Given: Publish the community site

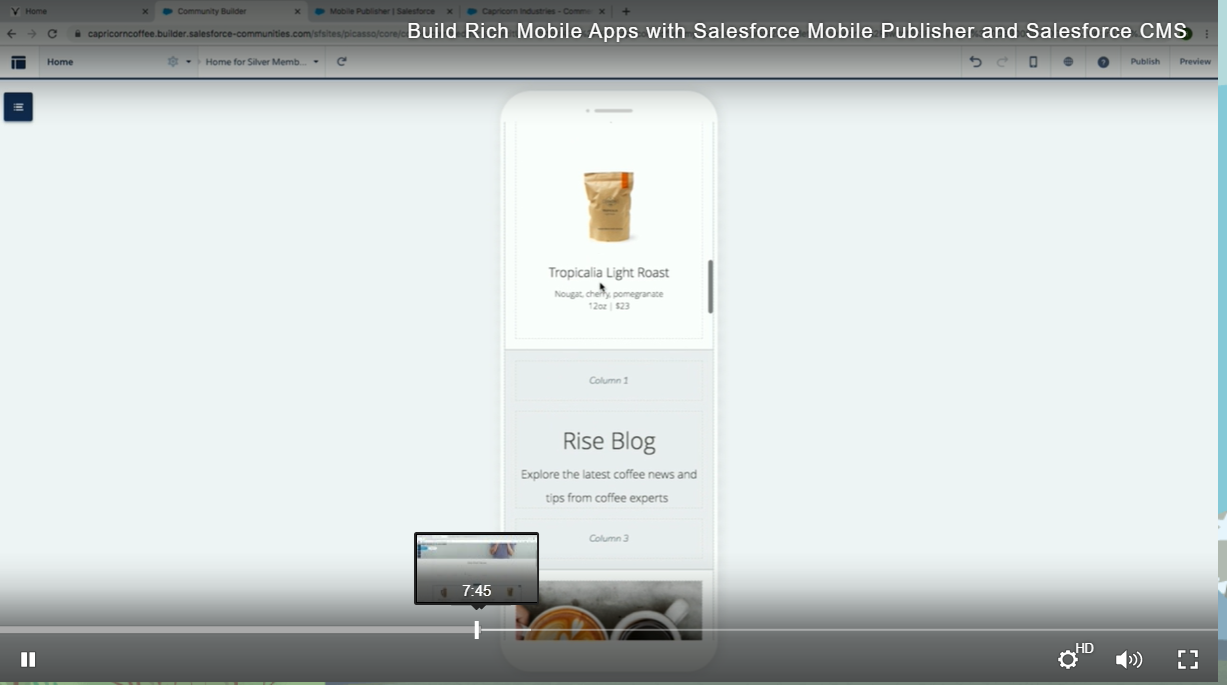Looking at the screenshot, I should (x=1145, y=62).
